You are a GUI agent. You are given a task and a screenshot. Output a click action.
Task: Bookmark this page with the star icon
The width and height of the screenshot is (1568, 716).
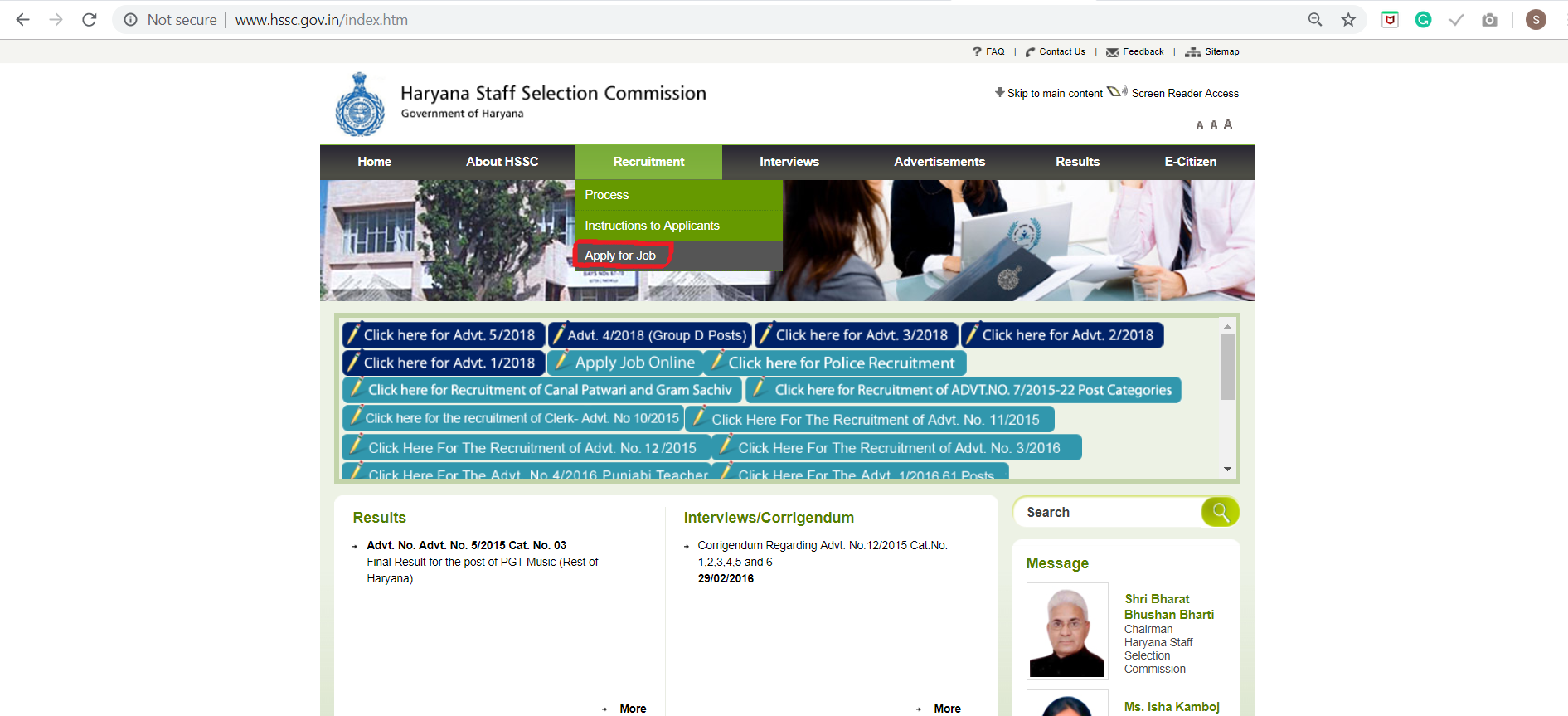(x=1348, y=20)
